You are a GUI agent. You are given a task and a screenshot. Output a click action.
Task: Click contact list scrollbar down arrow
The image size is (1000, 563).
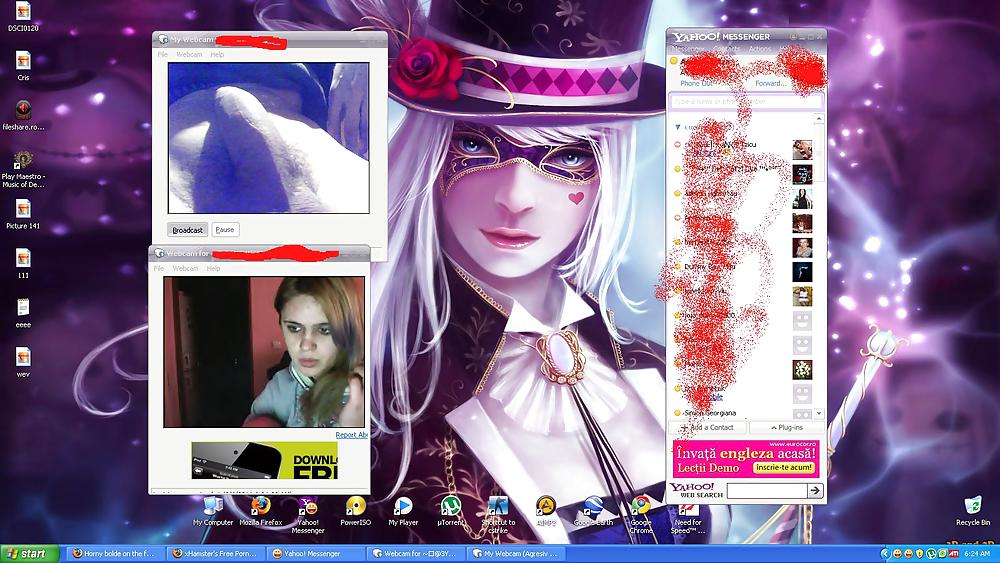[819, 413]
